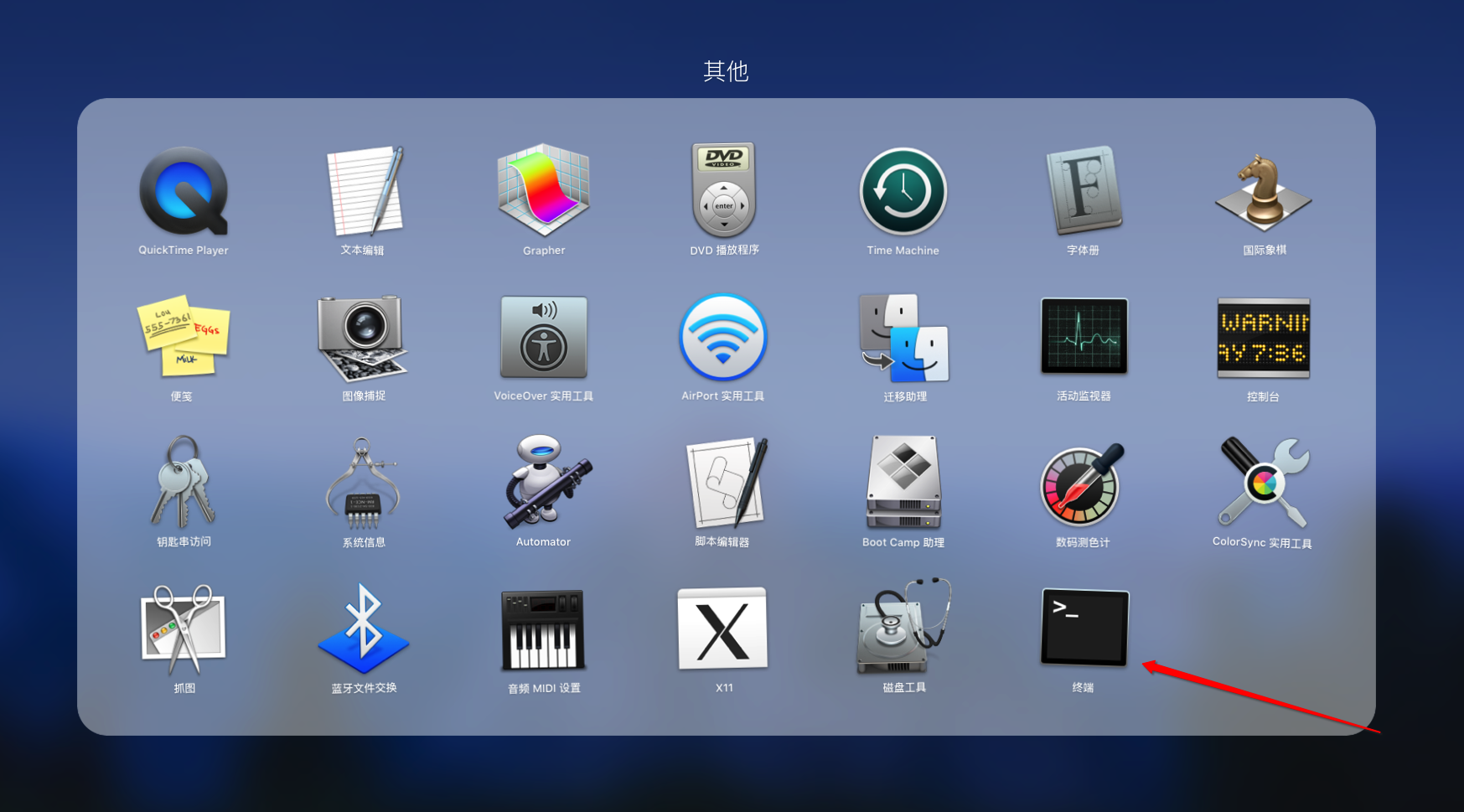Launch 迁移助理 Migration Assistant icon
This screenshot has width=1464, height=812.
tap(903, 337)
